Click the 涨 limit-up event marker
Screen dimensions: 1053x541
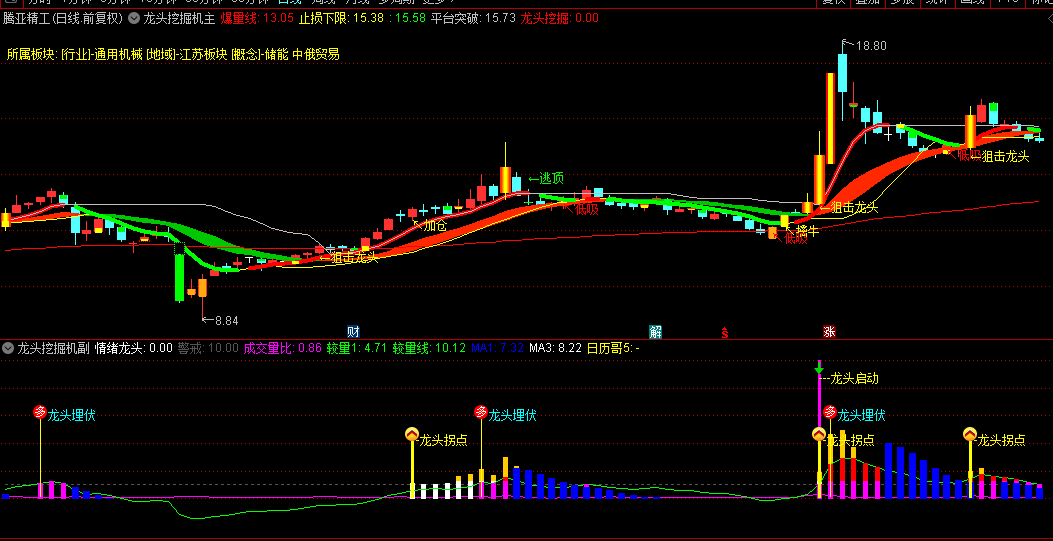coord(829,332)
